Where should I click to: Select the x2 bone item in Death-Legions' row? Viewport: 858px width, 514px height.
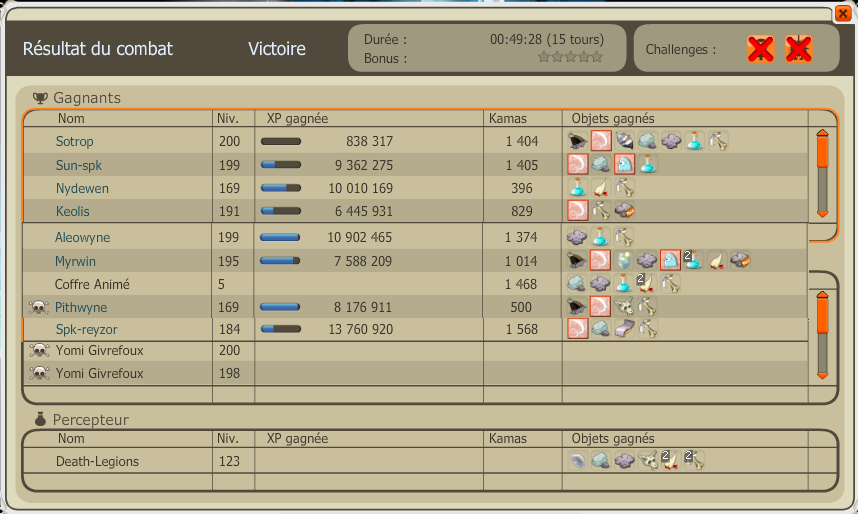click(694, 461)
